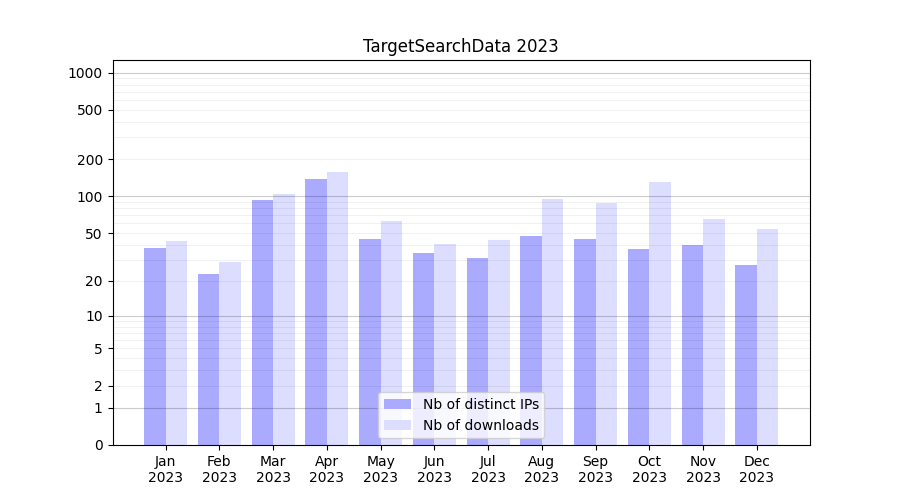Select the 'Nb of downloads' legend label
The width and height of the screenshot is (900, 500).
[480, 425]
